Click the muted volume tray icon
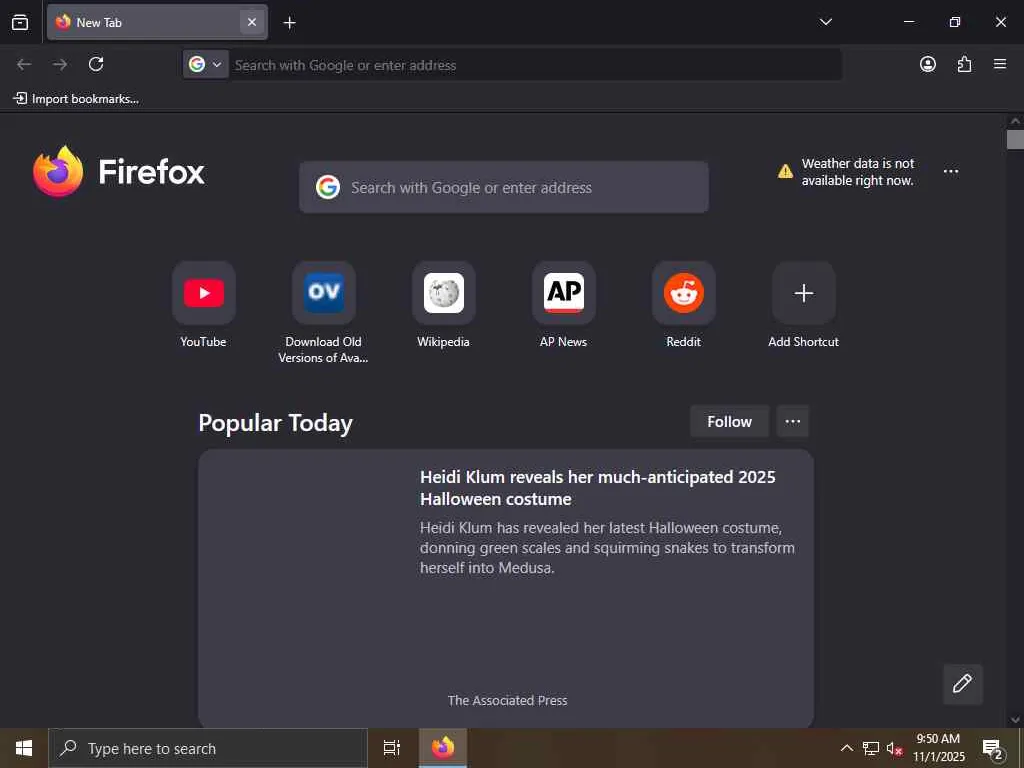This screenshot has width=1024, height=768. click(x=895, y=748)
